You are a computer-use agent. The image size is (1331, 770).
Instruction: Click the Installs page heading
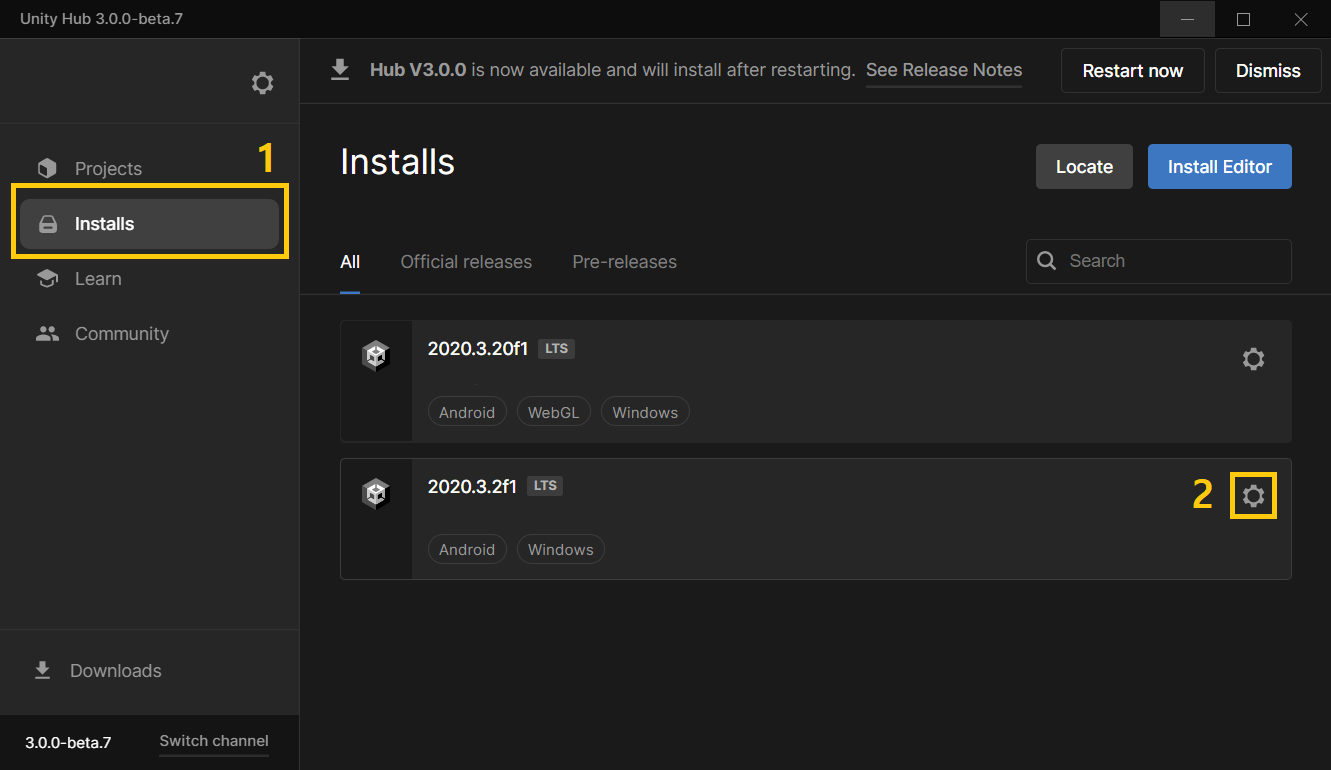coord(397,162)
